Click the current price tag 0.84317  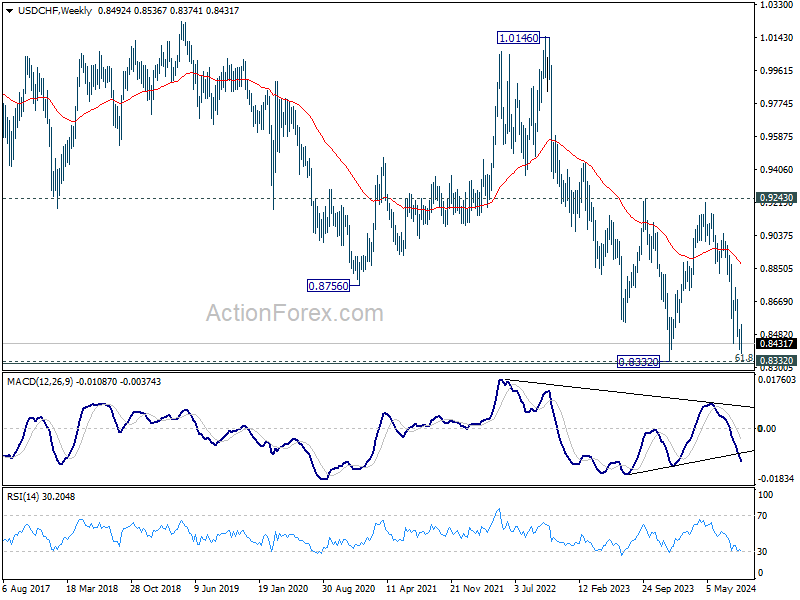[x=777, y=344]
